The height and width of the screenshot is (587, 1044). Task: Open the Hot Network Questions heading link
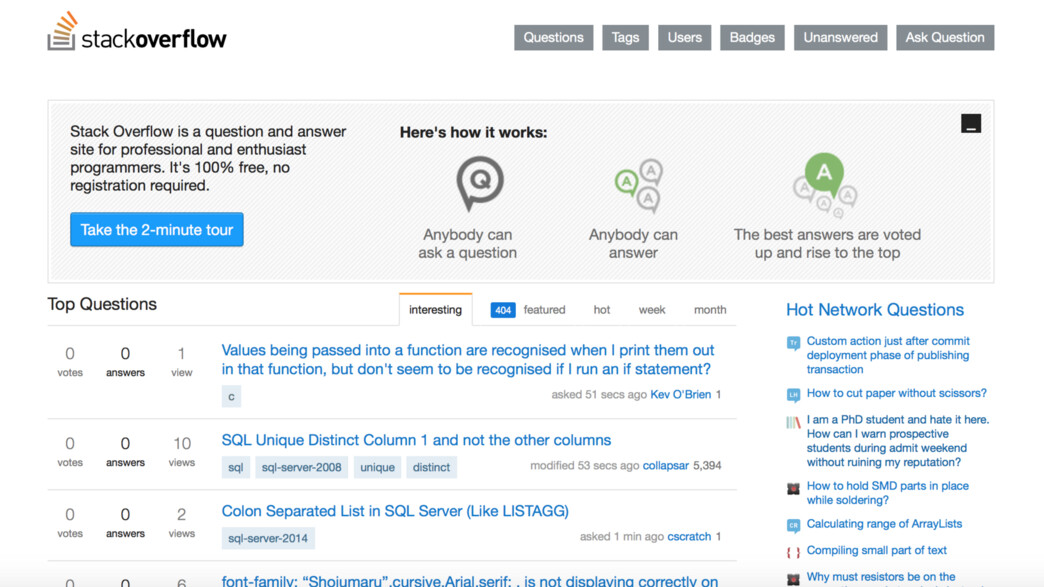pyautogui.click(x=875, y=309)
